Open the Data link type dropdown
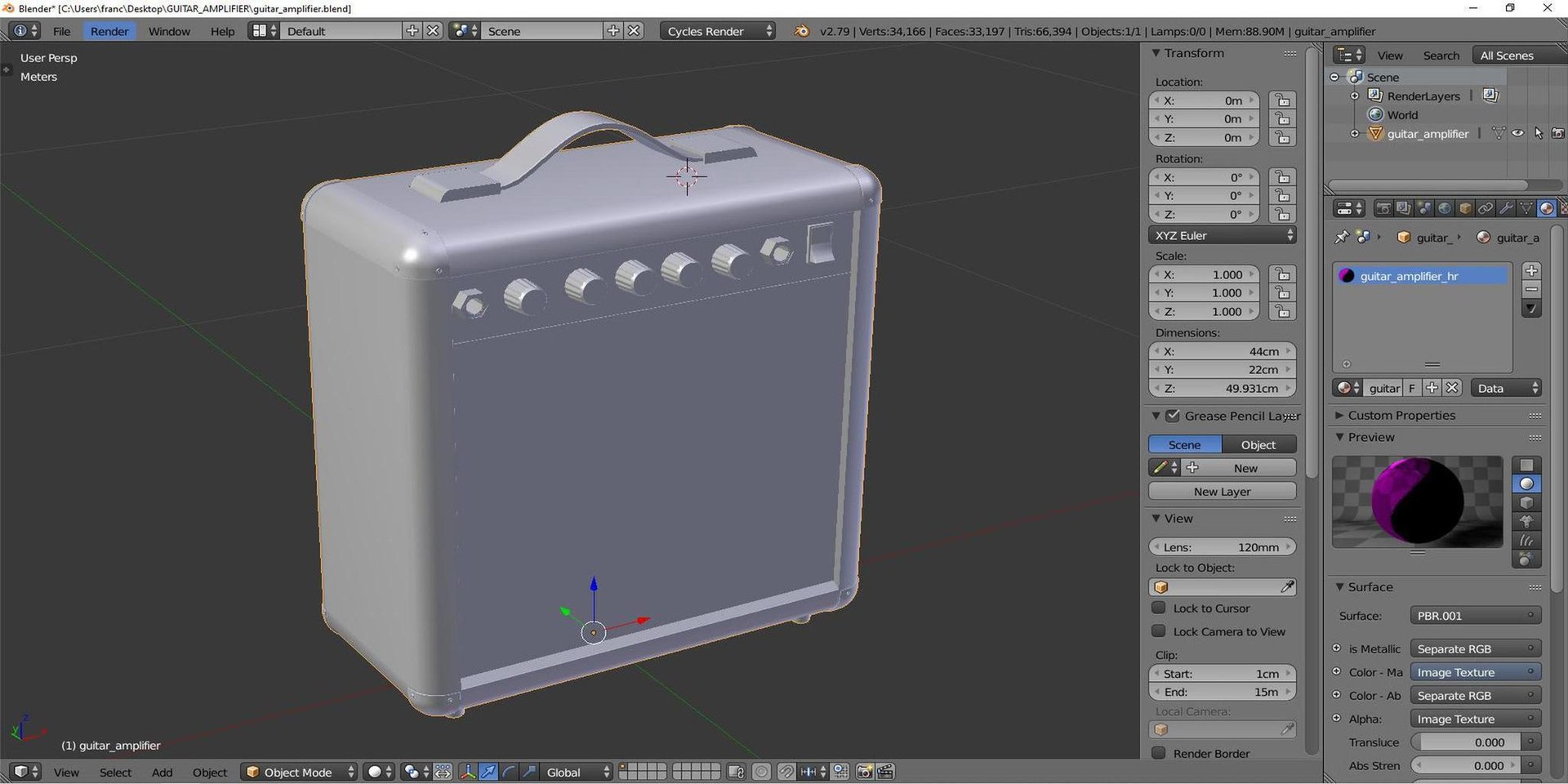This screenshot has height=784, width=1568. pyautogui.click(x=1506, y=388)
